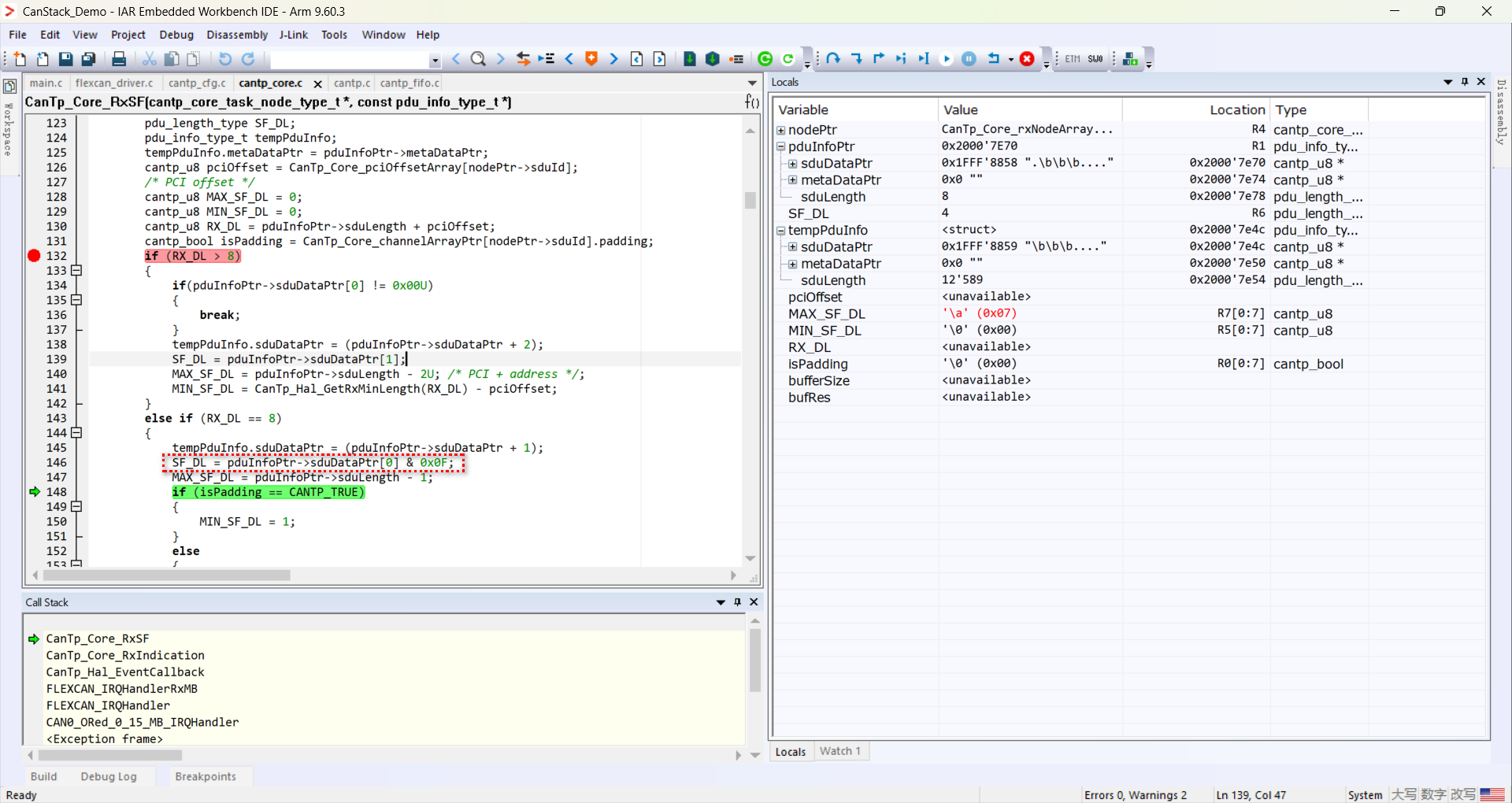Click the Find magnifier icon
The image size is (1512, 803).
click(x=478, y=59)
